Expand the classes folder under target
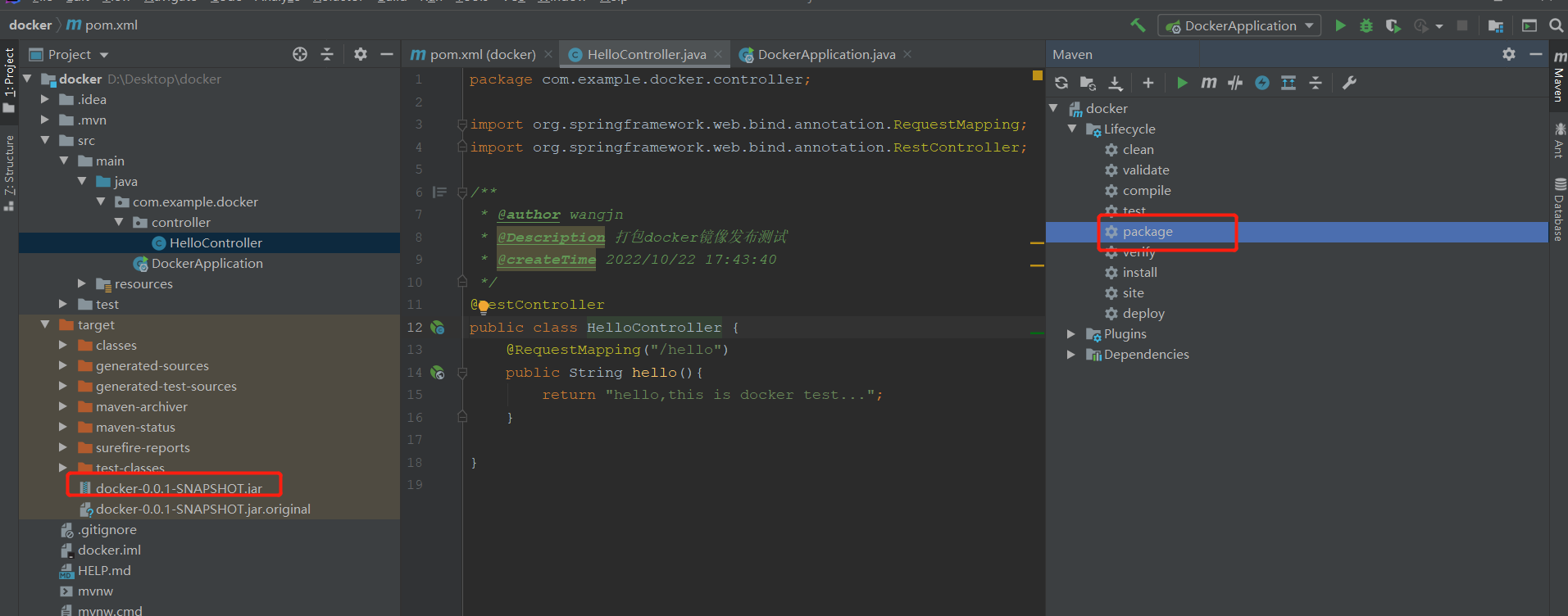1568x616 pixels. pos(63,345)
